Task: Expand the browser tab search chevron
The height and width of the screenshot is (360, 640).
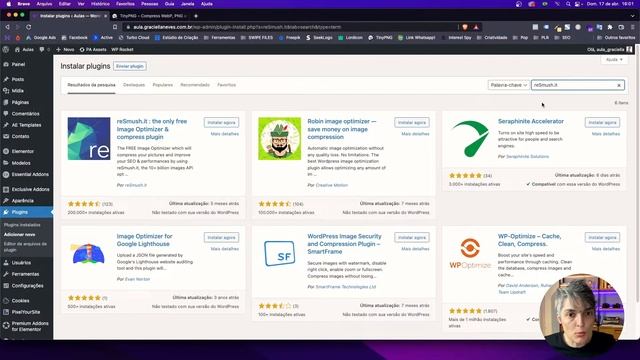Action: point(632,16)
